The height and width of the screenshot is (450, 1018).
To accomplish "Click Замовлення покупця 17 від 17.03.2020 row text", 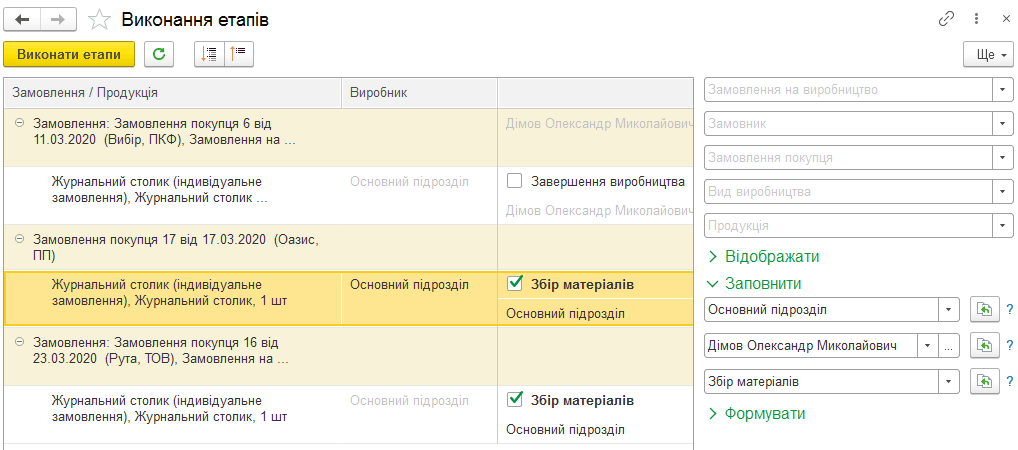I will coord(176,247).
